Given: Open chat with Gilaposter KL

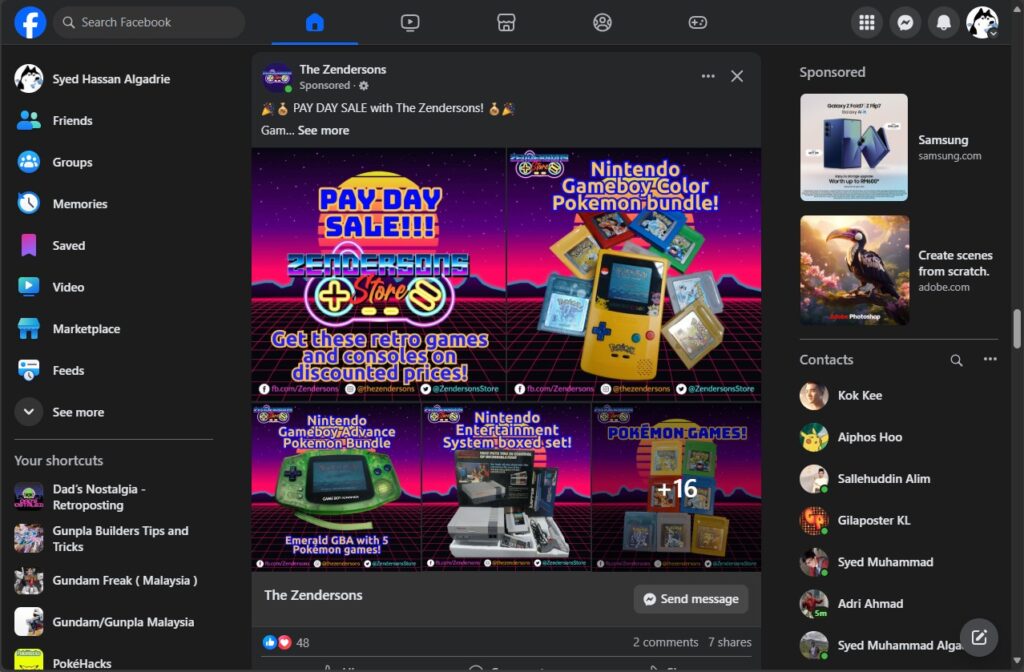Looking at the screenshot, I should coord(899,520).
